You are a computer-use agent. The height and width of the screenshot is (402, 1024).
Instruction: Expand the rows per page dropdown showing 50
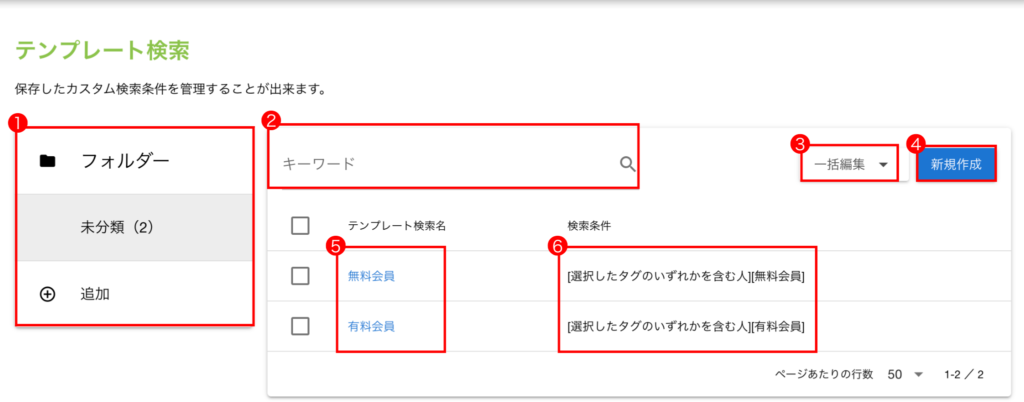coord(903,374)
